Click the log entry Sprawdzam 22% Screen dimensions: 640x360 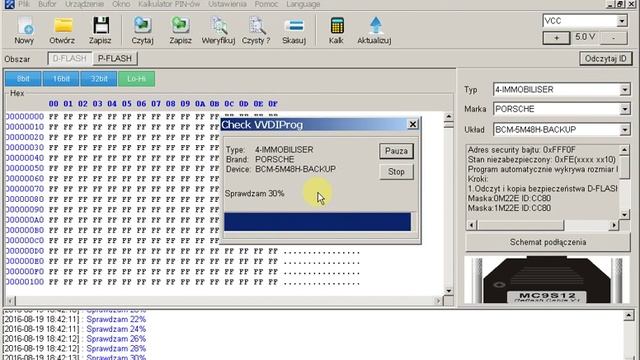[x=116, y=319]
